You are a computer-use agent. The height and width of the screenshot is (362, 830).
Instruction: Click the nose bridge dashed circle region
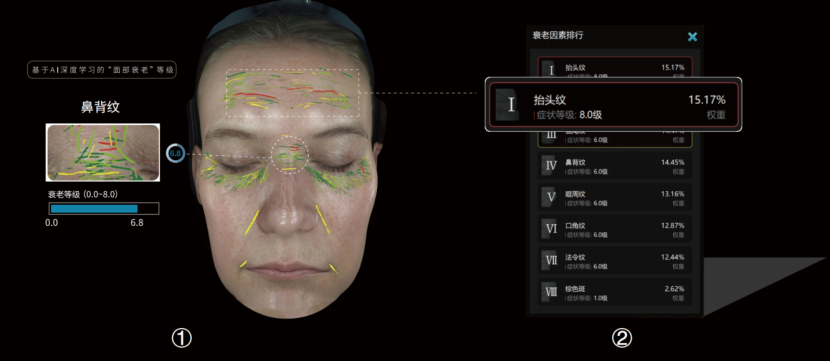click(x=289, y=154)
